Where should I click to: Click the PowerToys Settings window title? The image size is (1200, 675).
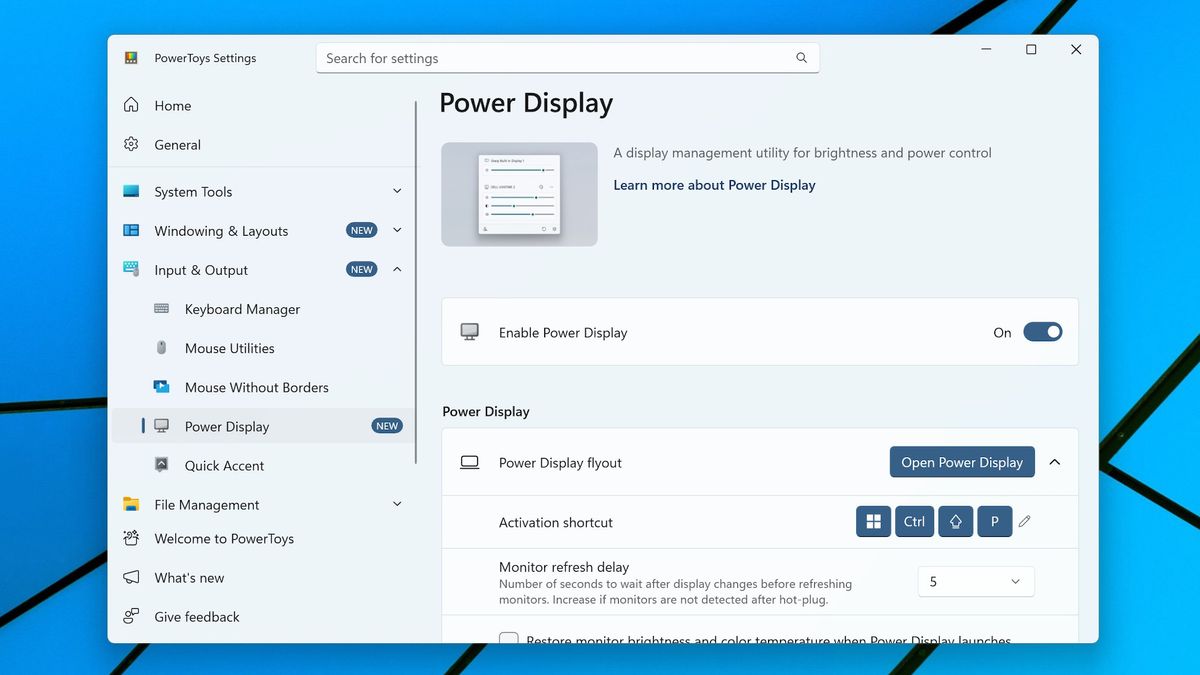(205, 58)
